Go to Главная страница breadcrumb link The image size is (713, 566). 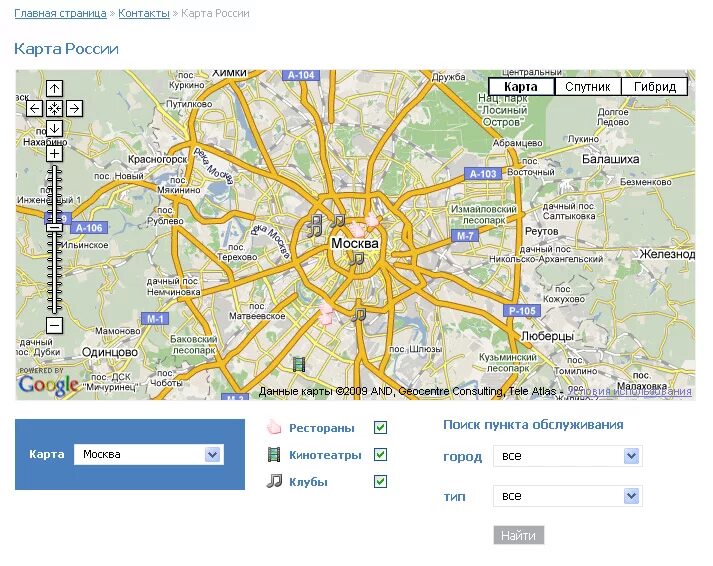tap(60, 14)
